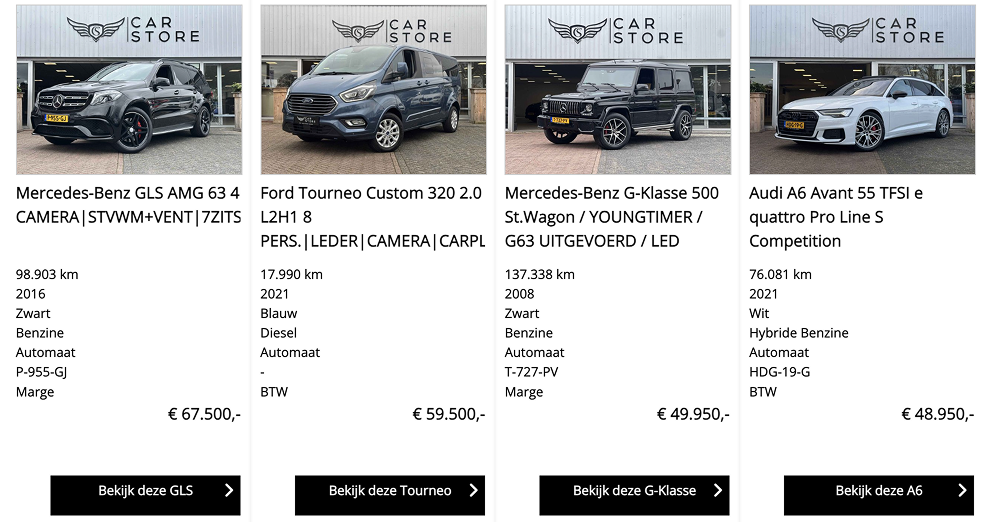The height and width of the screenshot is (522, 981).
Task: Click arrow icon on GLS button
Action: pos(229,490)
